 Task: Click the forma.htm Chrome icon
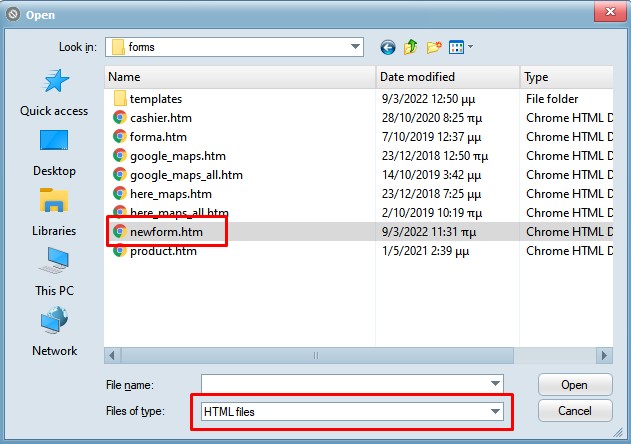(x=120, y=136)
